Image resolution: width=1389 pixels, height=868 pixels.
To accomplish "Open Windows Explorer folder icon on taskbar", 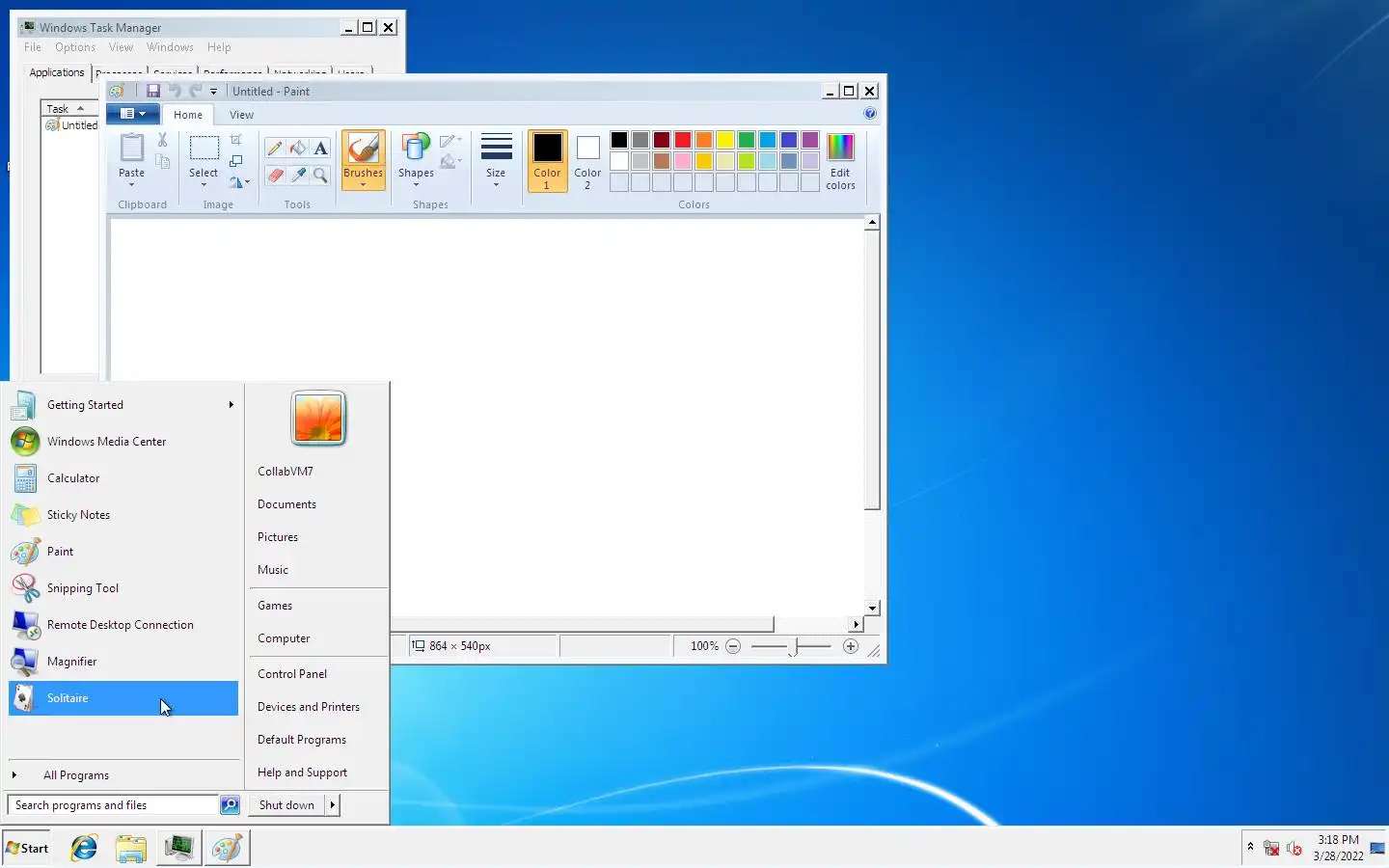I will coord(131,848).
